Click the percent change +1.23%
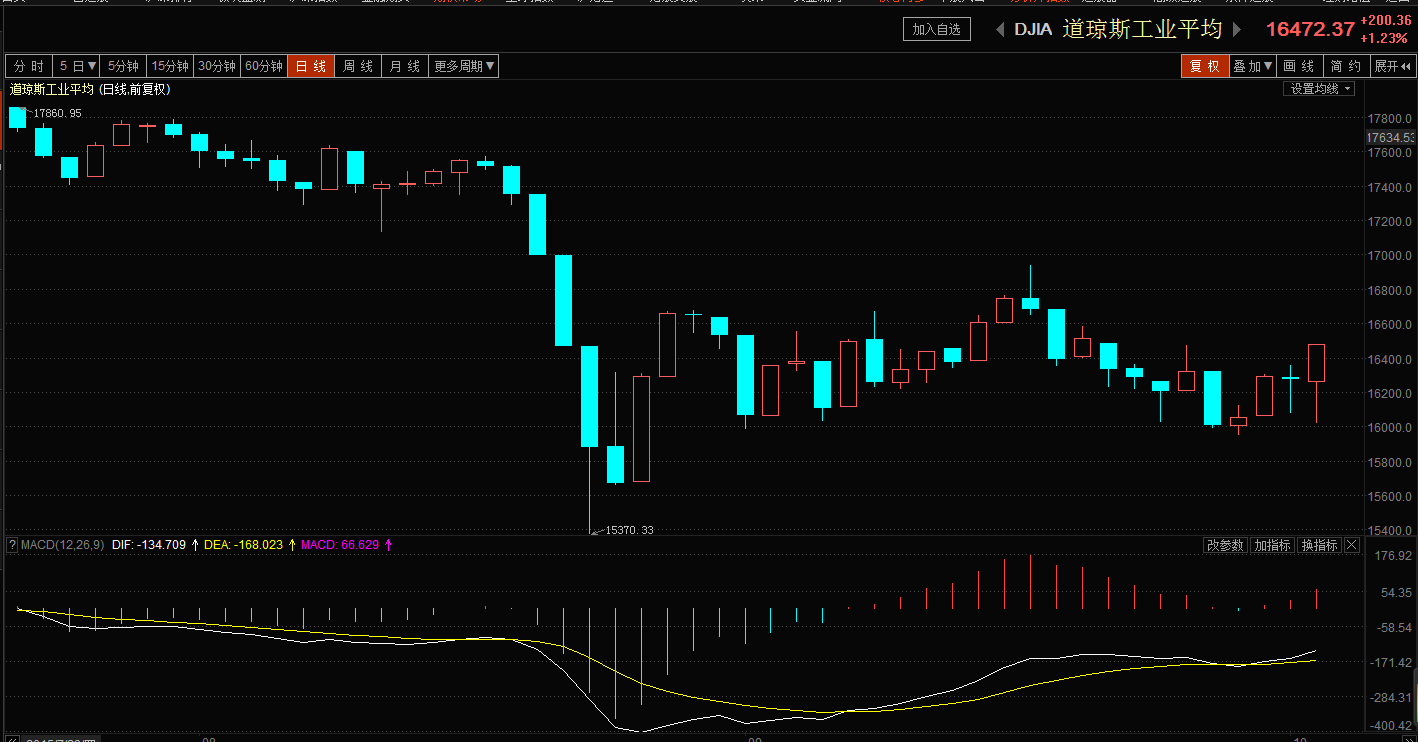Viewport: 1418px width, 742px height. [x=1383, y=38]
